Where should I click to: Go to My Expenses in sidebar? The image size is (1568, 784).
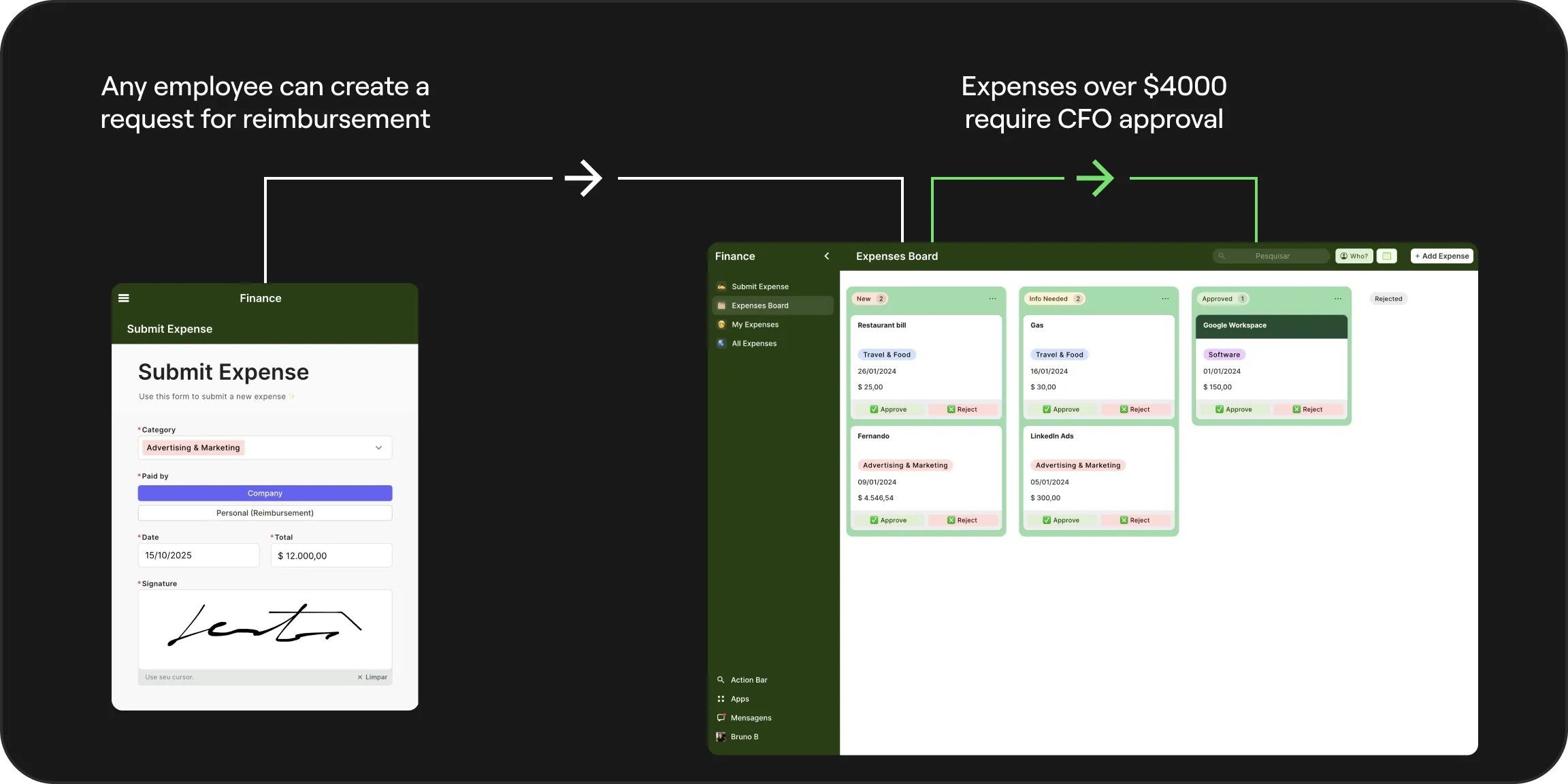click(754, 325)
